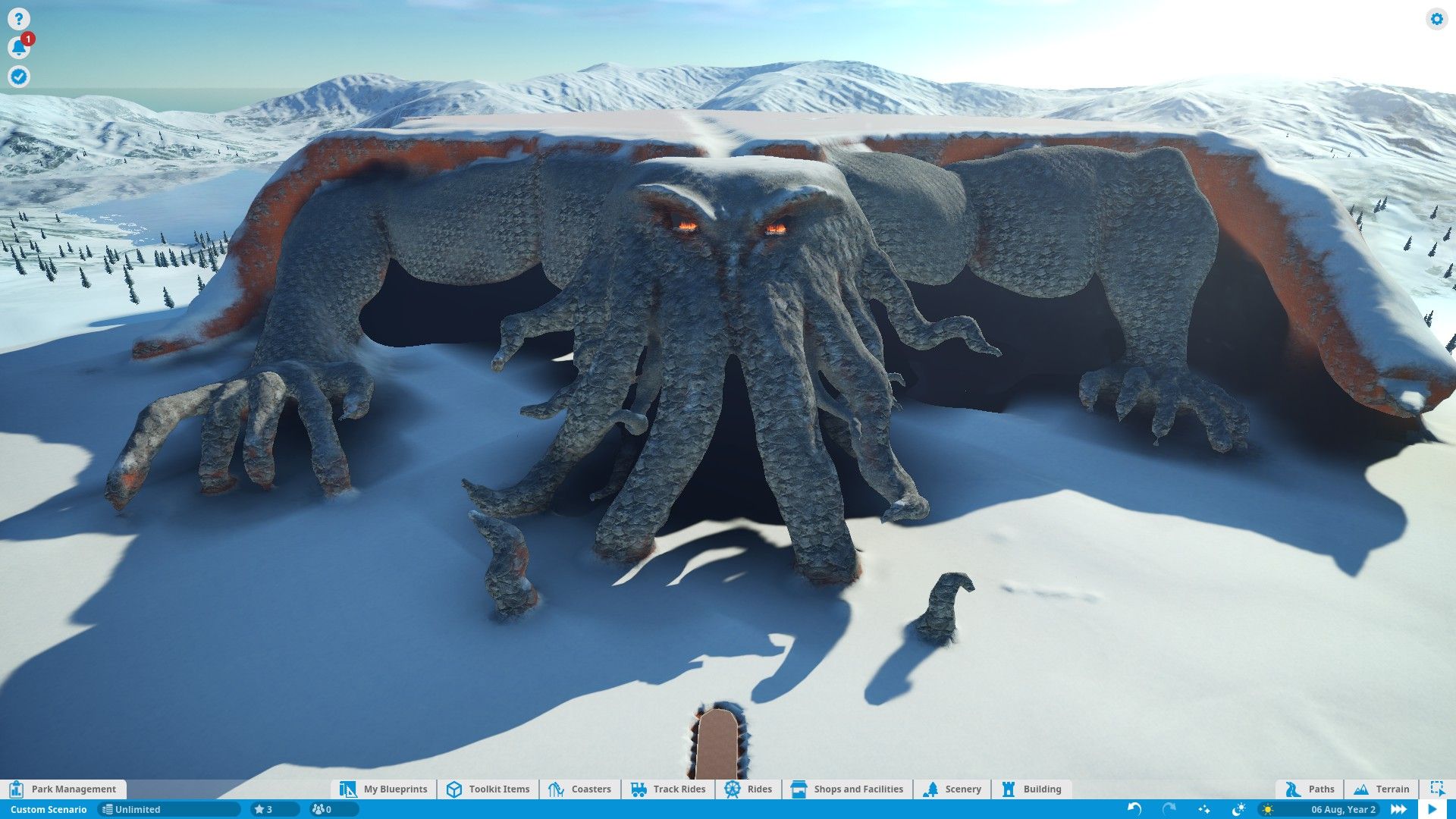Open the Terrain editing tool
The image size is (1456, 819).
(x=1382, y=789)
